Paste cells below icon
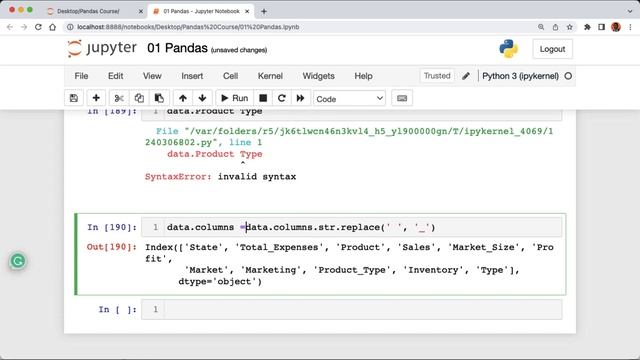 [159, 98]
